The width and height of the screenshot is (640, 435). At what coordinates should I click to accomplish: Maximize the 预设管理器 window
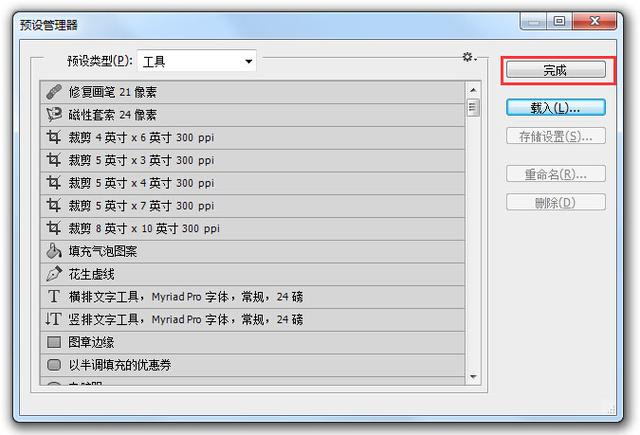559,21
